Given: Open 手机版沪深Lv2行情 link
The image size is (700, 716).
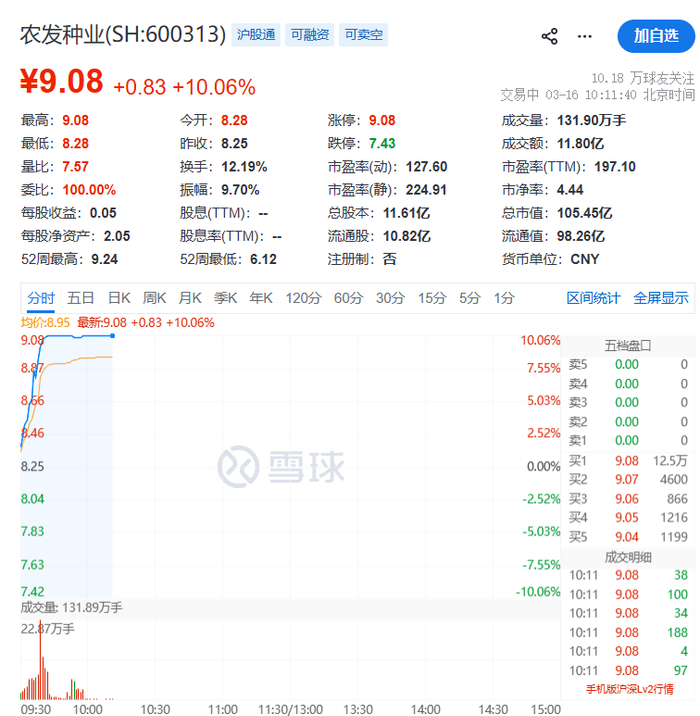Looking at the screenshot, I should 630,689.
